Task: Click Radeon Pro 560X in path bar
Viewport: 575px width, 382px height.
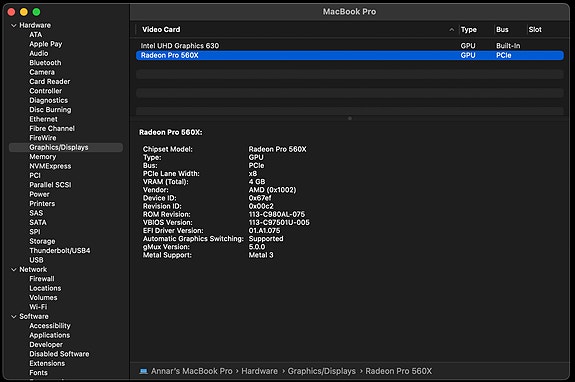Action: pos(399,371)
